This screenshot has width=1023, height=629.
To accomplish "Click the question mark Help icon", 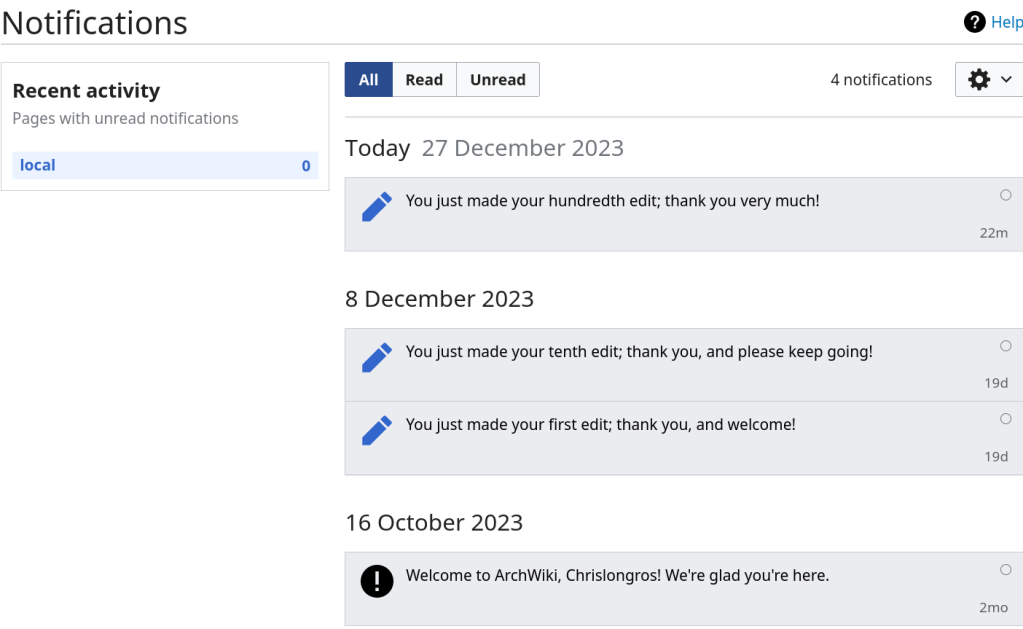I will (974, 22).
